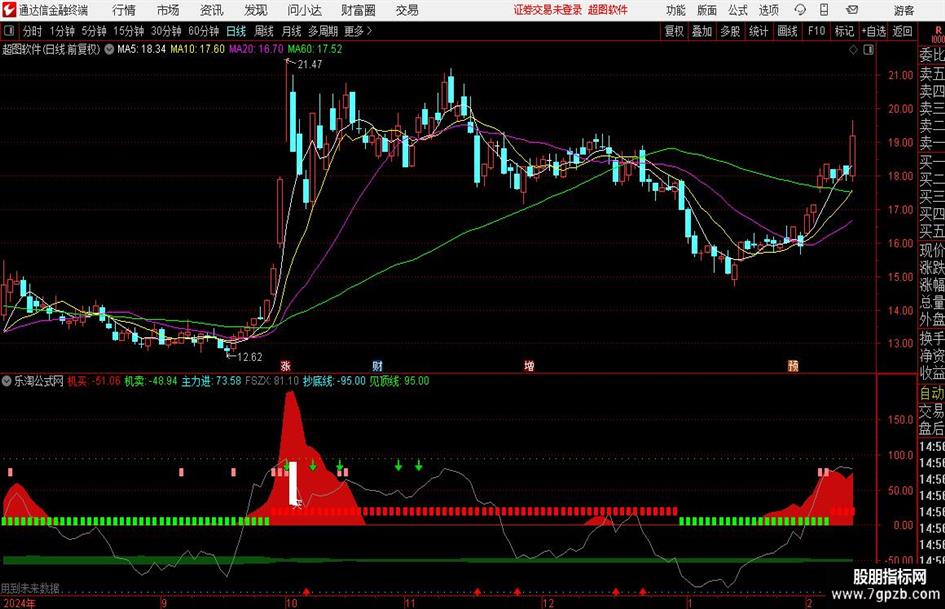Image resolution: width=945 pixels, height=609 pixels.
Task: Click the 增 event marker on chart
Action: [x=529, y=365]
